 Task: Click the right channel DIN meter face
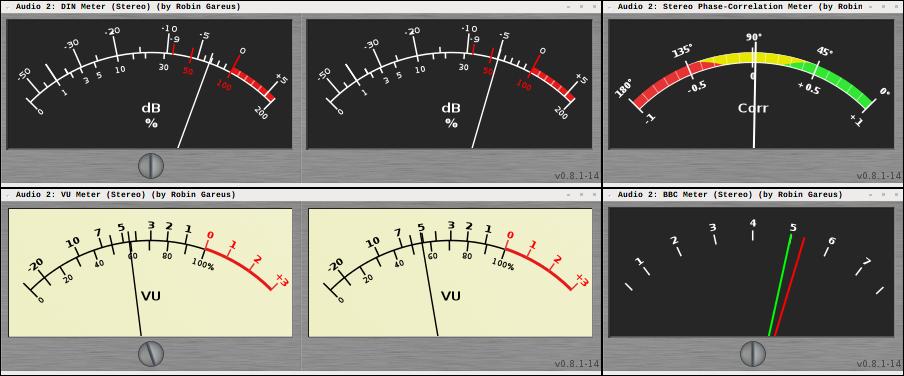tap(449, 84)
